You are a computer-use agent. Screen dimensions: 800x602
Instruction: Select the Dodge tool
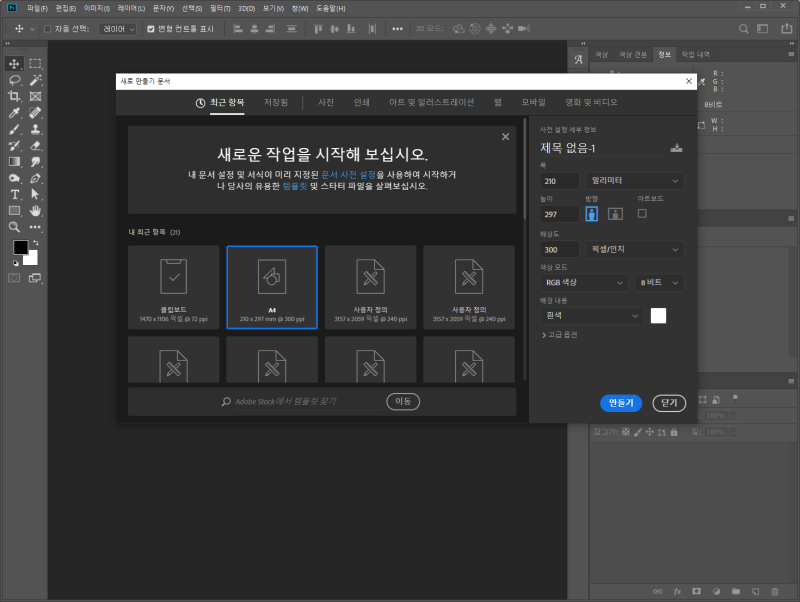14,178
